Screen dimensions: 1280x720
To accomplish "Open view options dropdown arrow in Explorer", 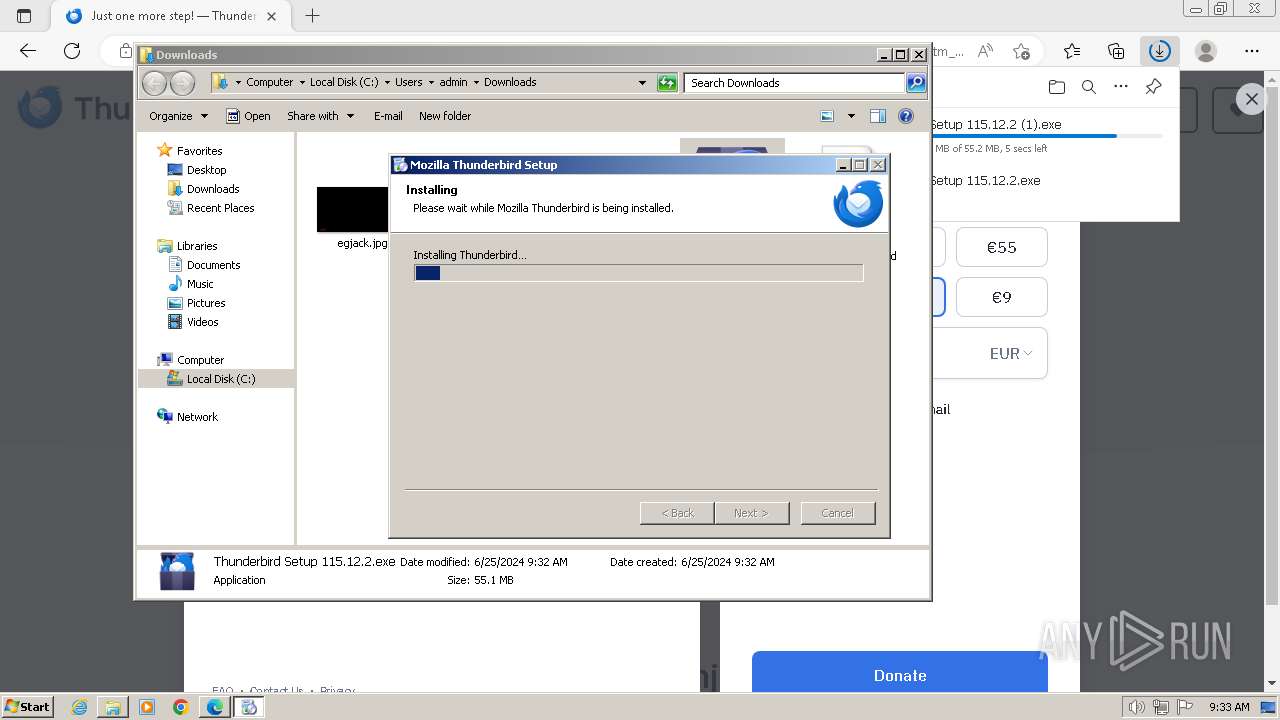I will pos(851,116).
